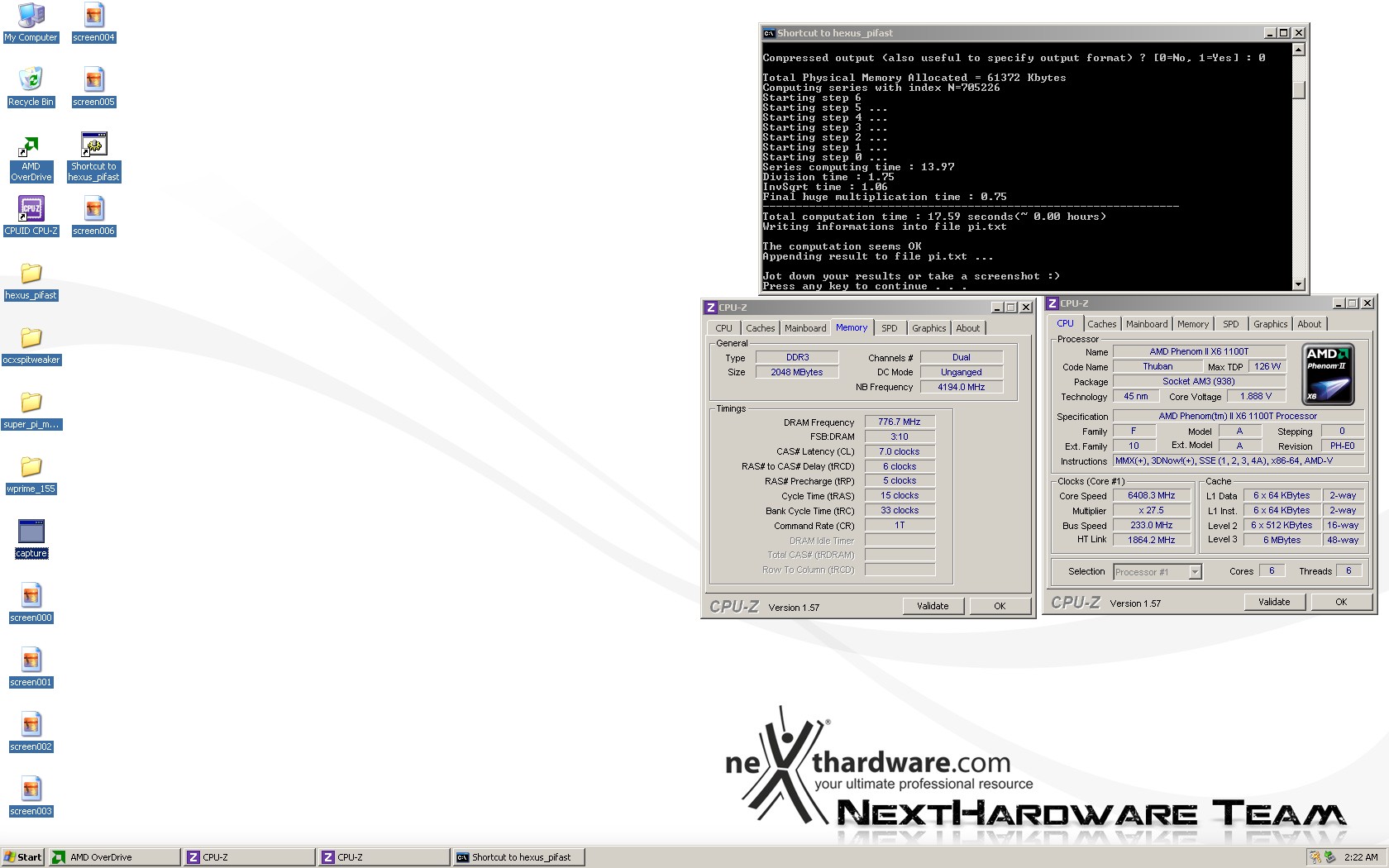
Task: Click the Bus Speed 233.0 MHz value
Action: (1151, 525)
